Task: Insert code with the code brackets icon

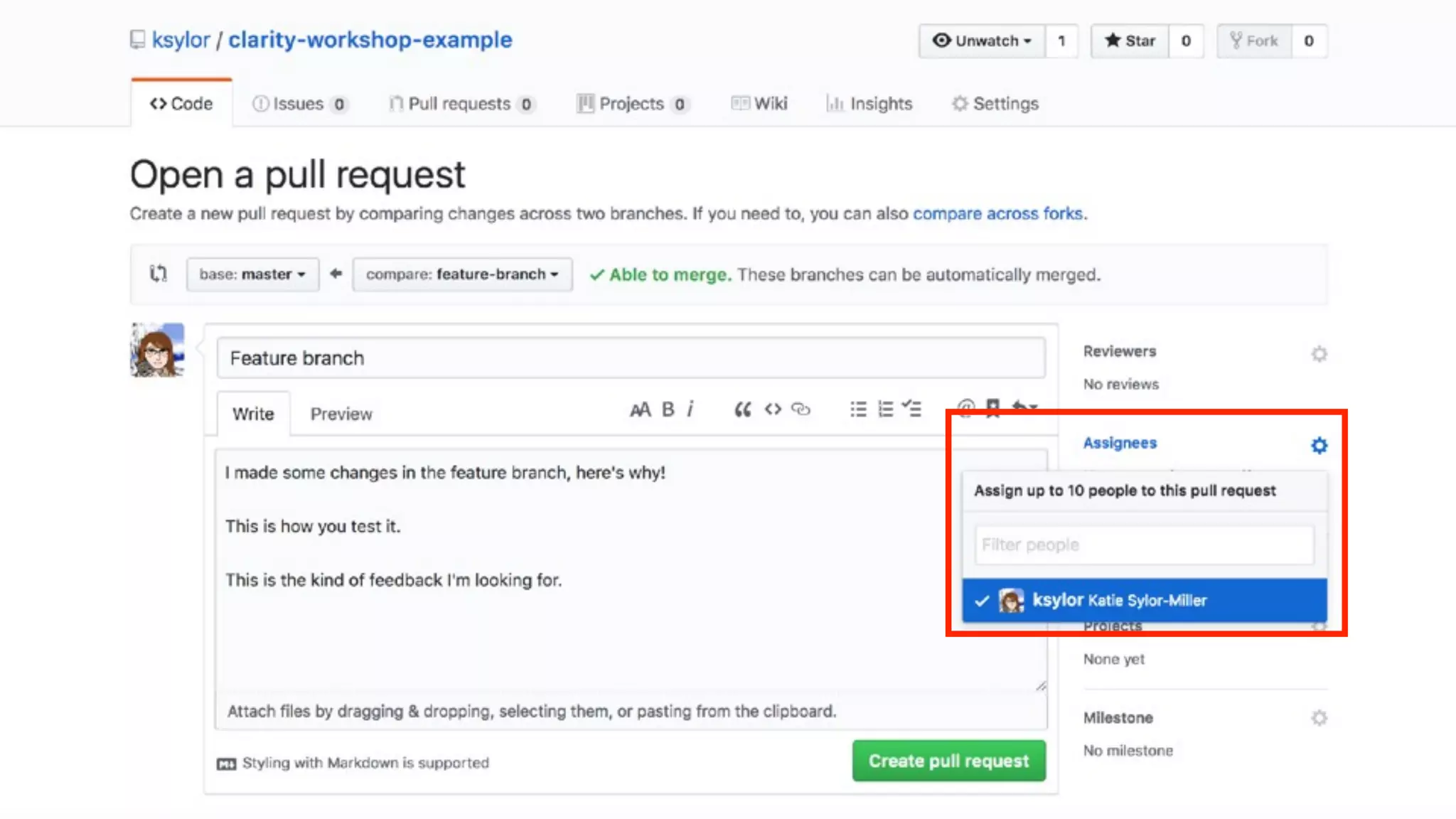Action: (x=773, y=409)
